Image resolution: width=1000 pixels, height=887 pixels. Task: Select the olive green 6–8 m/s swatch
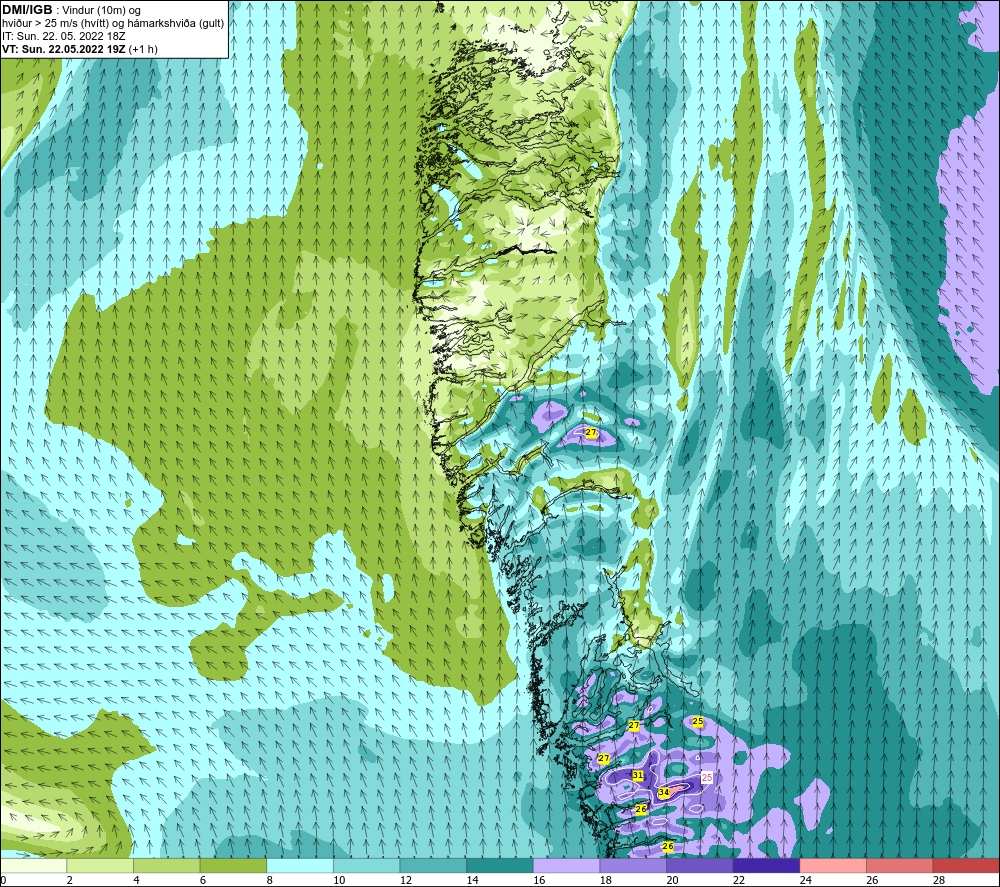(233, 865)
